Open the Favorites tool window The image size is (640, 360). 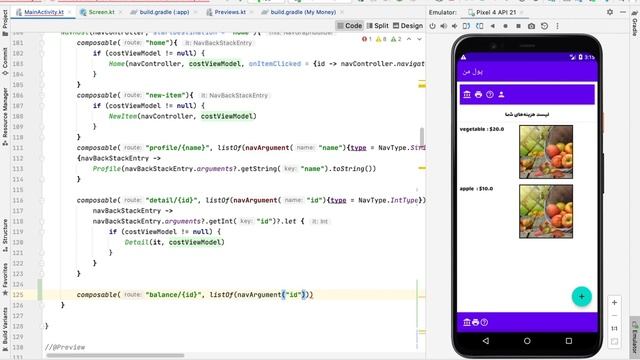(x=5, y=279)
